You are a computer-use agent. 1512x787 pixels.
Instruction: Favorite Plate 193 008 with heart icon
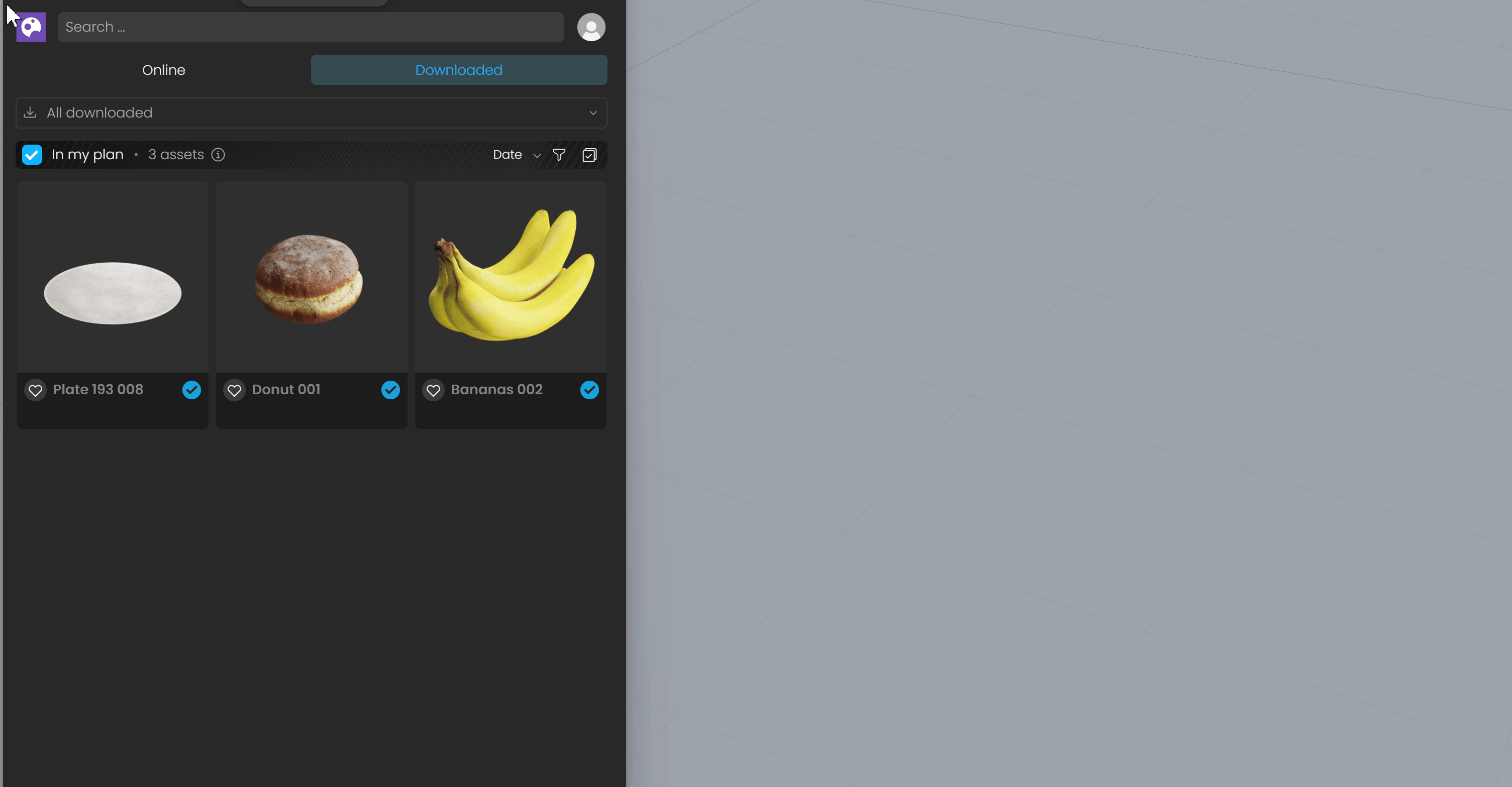coord(36,390)
